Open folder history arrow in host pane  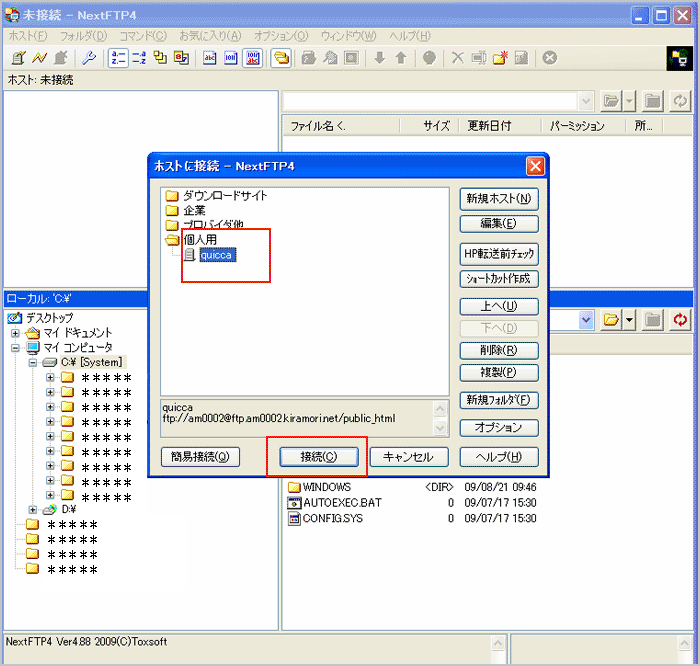(x=629, y=101)
